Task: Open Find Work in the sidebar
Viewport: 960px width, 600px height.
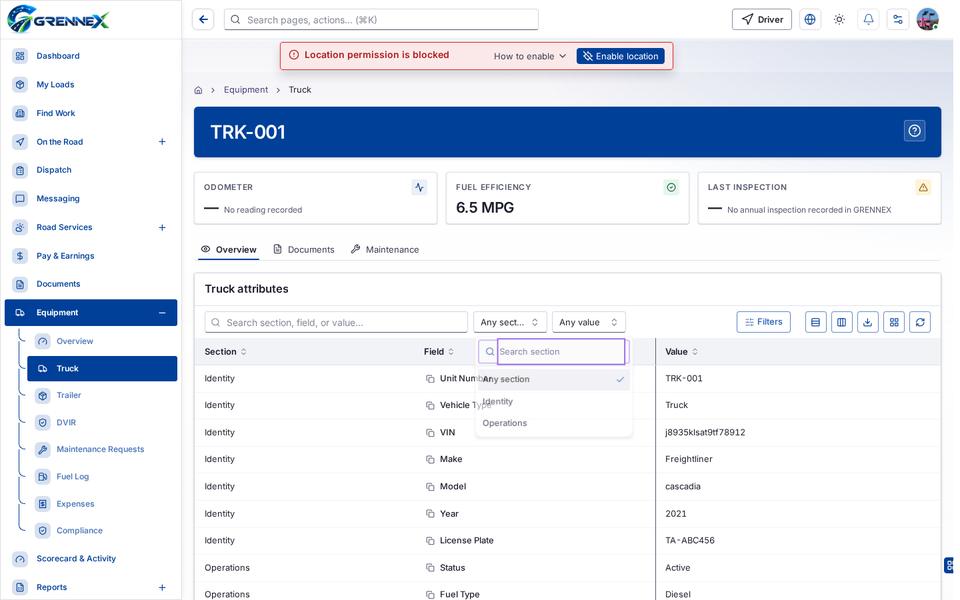Action: 91,113
